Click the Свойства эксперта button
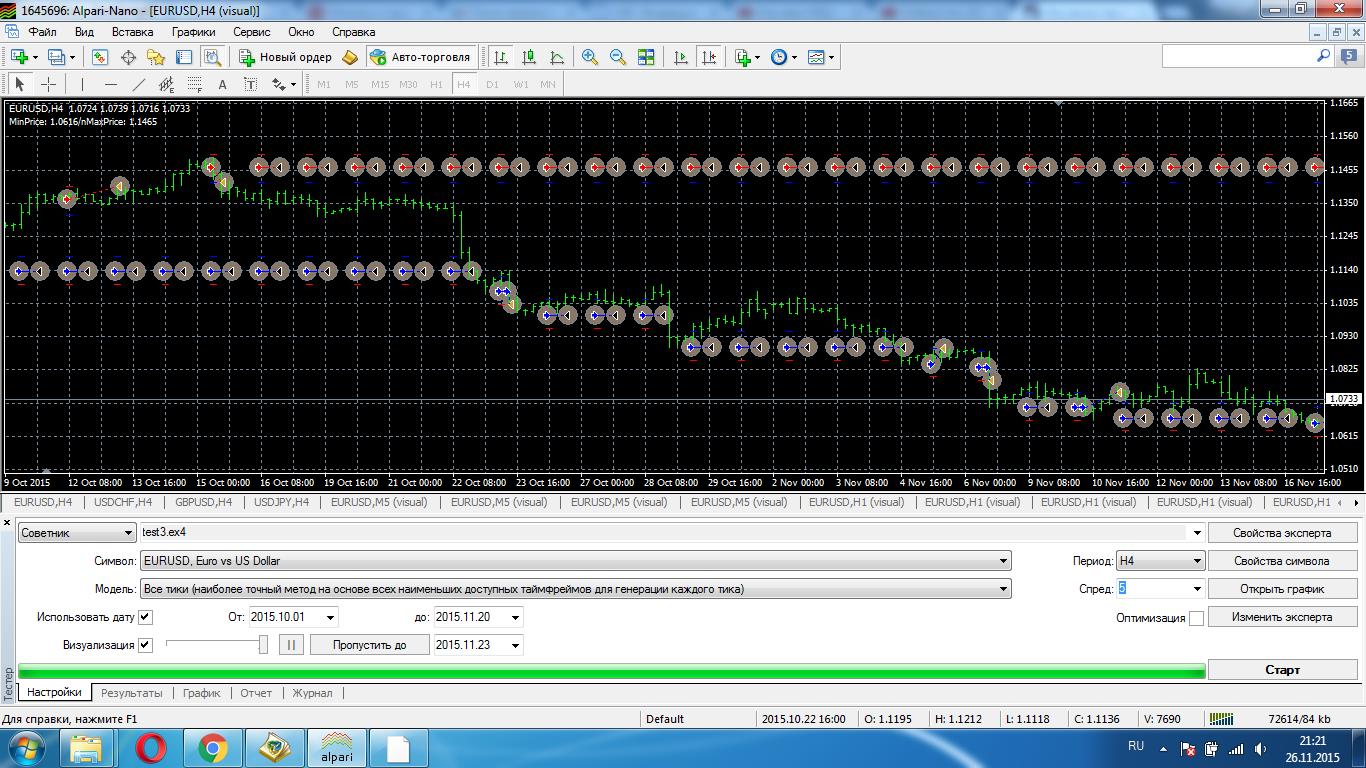 click(1282, 533)
